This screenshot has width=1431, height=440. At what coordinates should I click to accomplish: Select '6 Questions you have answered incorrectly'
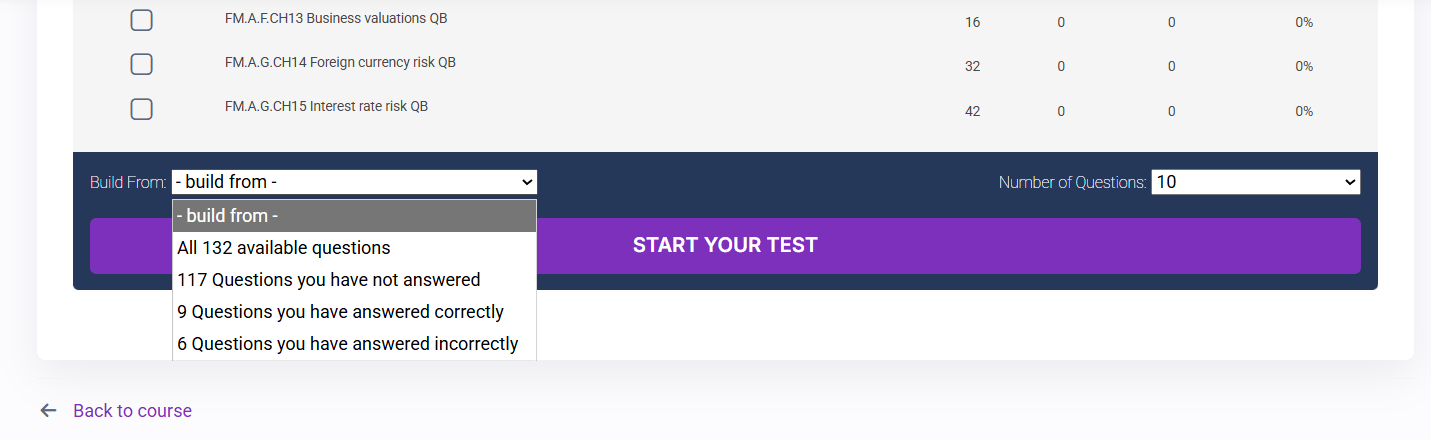pyautogui.click(x=354, y=344)
